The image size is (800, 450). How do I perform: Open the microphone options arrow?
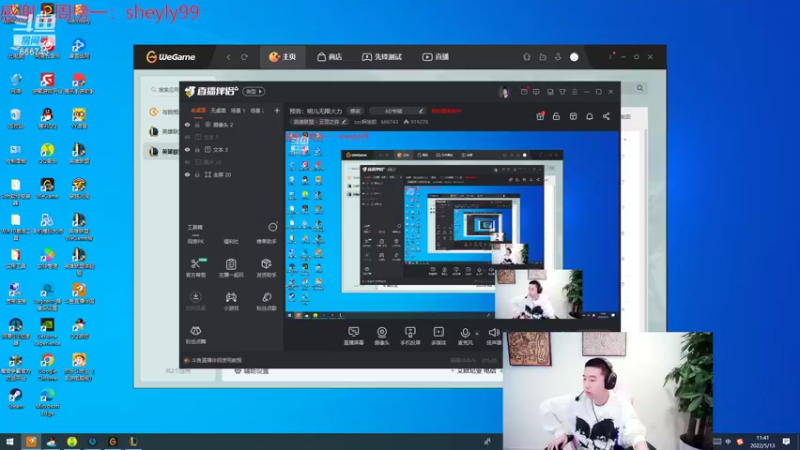[477, 334]
